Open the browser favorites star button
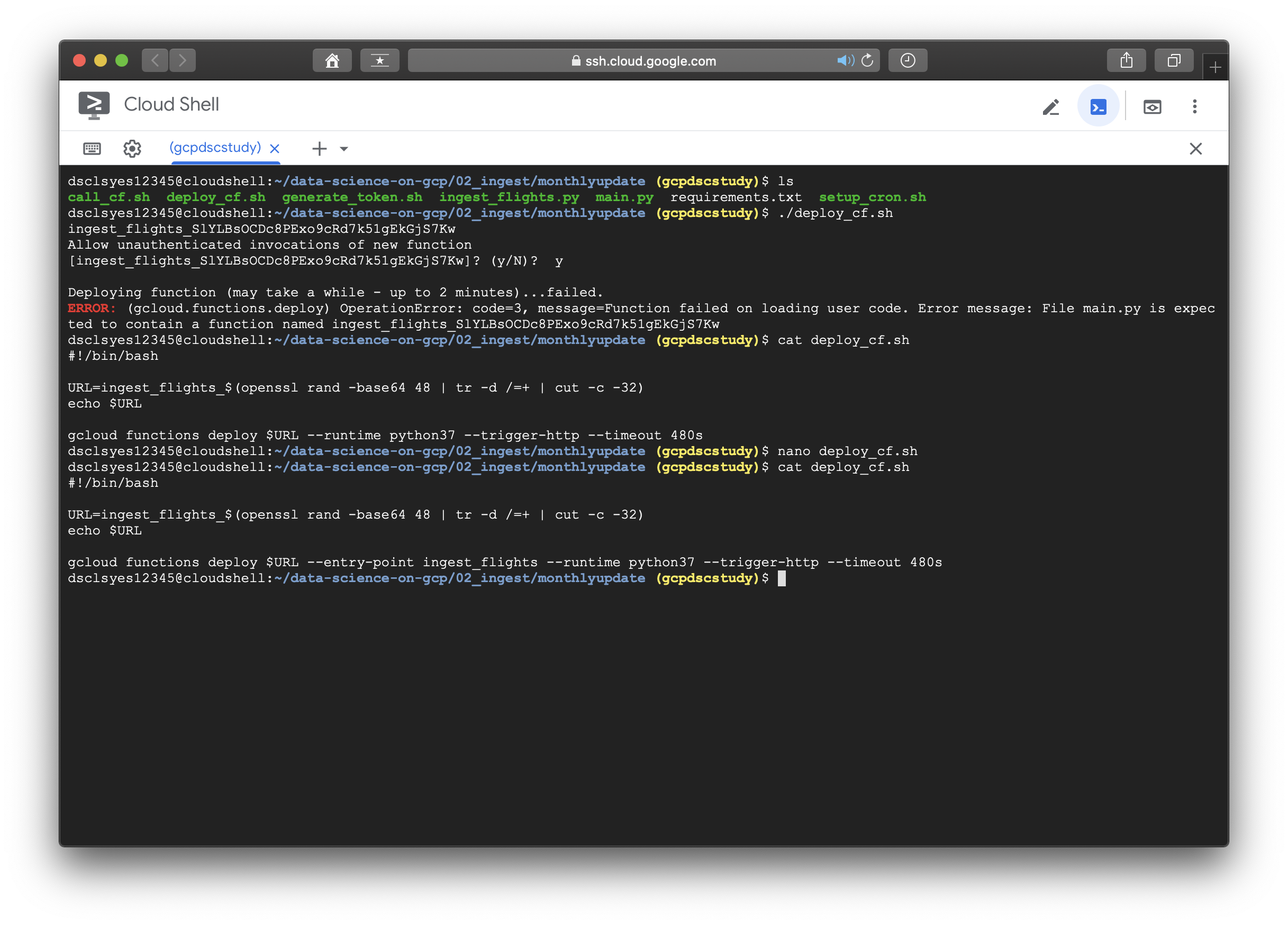This screenshot has height=925, width=1288. [x=379, y=61]
